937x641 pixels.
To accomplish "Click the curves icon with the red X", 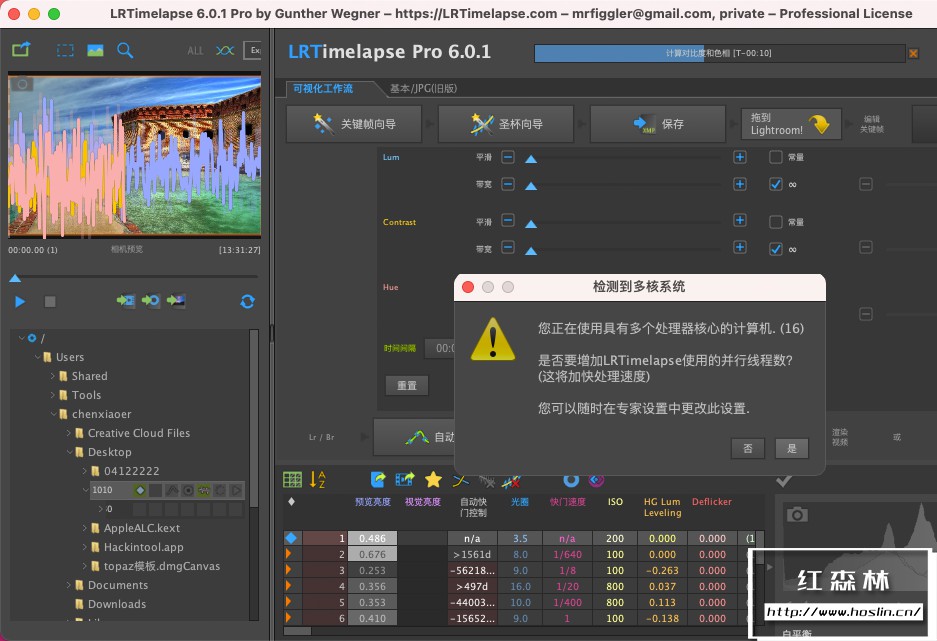I will pos(512,481).
